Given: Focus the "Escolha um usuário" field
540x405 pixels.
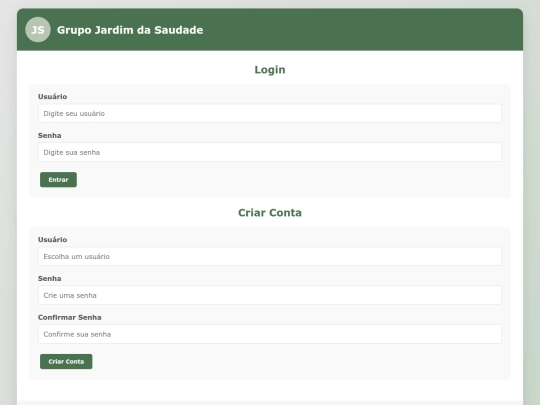Looking at the screenshot, I should coord(270,256).
